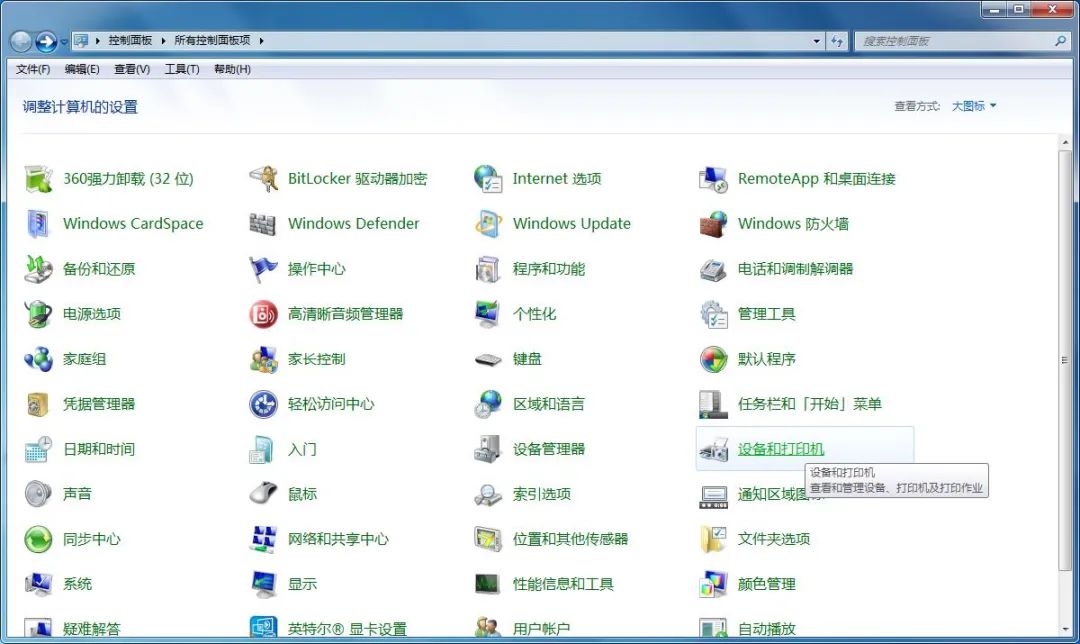Open the 查看(V) menu
Image resolution: width=1080 pixels, height=644 pixels.
(x=132, y=69)
